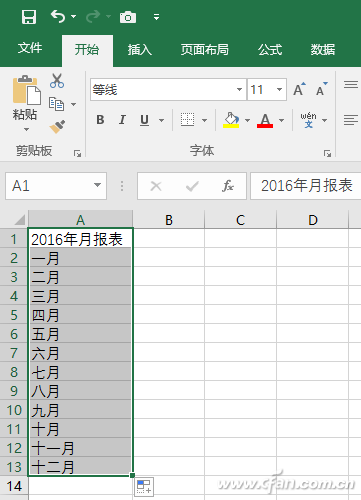Expand the font name dropdown list
Viewport: 361px width, 500px height.
(x=239, y=89)
